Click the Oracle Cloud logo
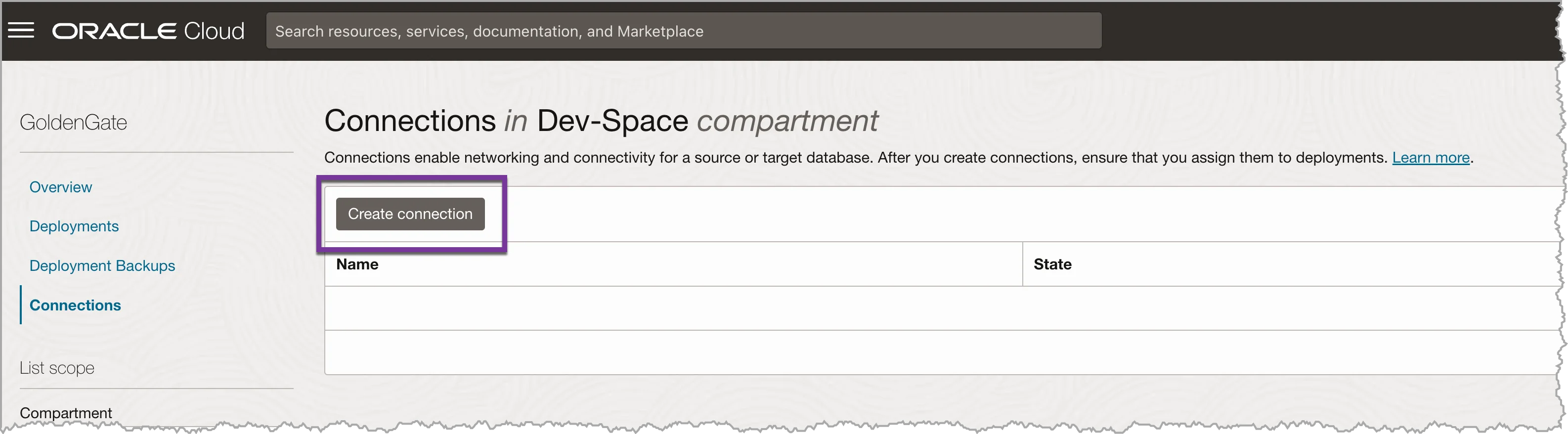Screen dimensions: 1568x434 pyautogui.click(x=148, y=31)
